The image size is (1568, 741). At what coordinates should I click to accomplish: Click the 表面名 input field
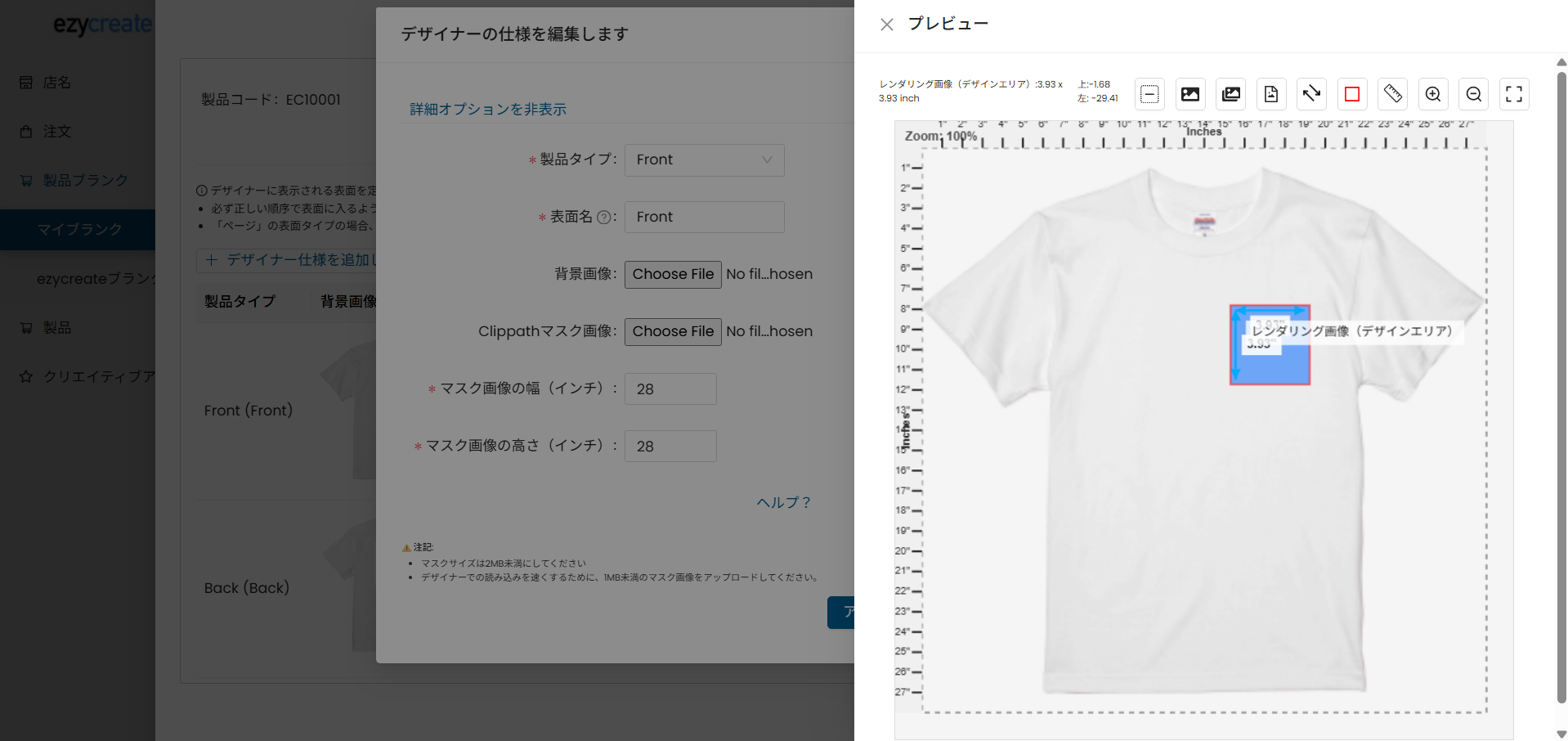point(704,218)
